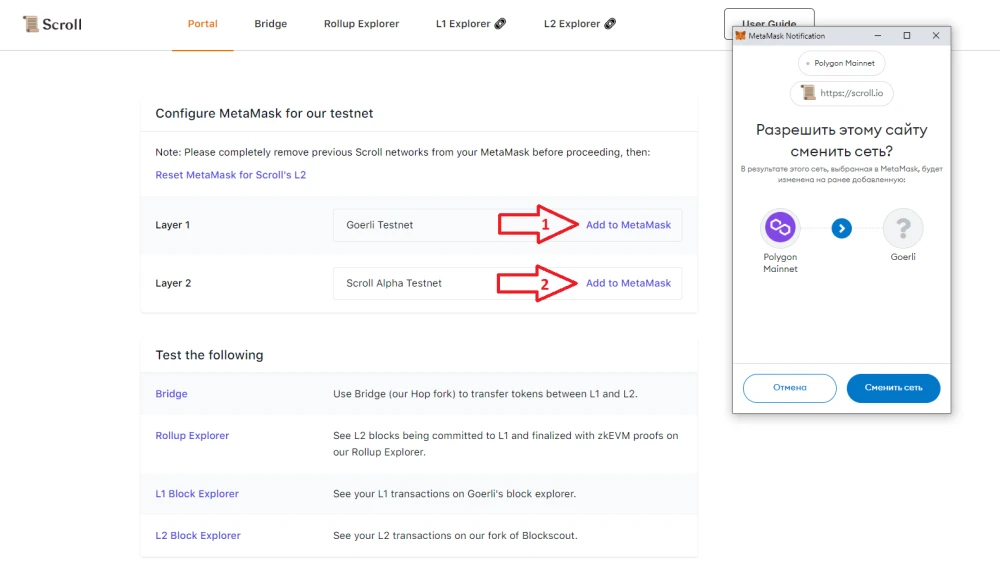Open the L1 Block Explorer link

[x=197, y=493]
